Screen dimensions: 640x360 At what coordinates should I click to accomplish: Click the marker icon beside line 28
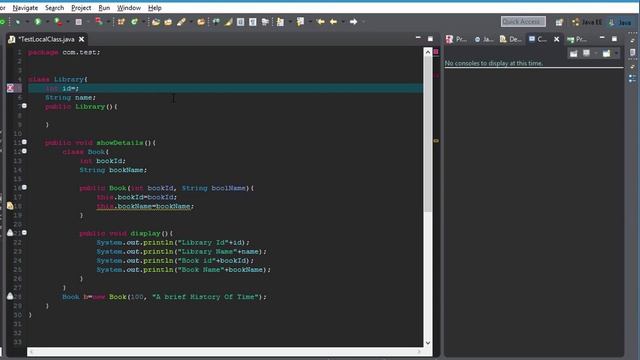(x=10, y=296)
